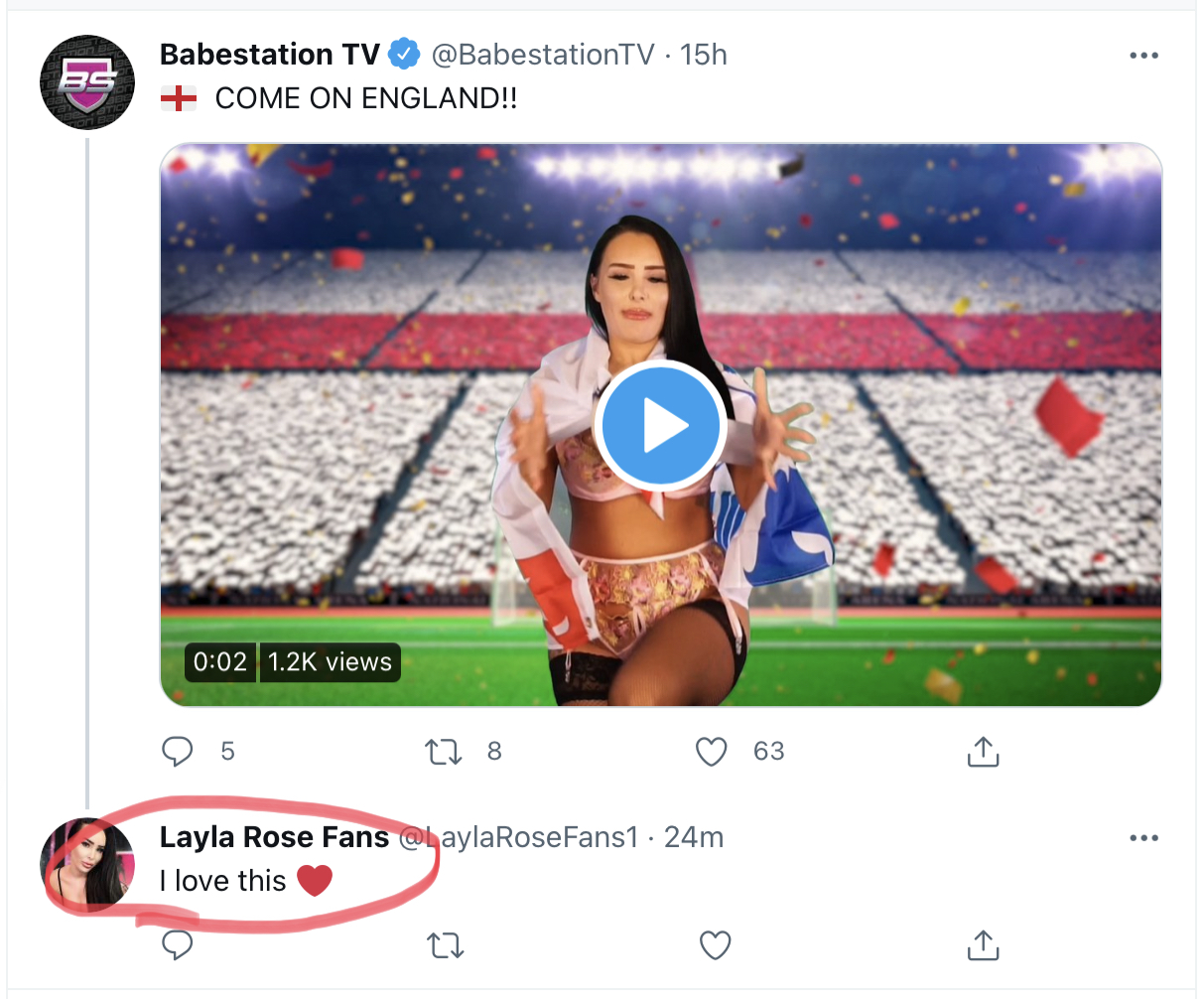Viewport: 1204px width, 999px height.
Task: Play the video in the Babestation TV tweet
Action: click(660, 425)
